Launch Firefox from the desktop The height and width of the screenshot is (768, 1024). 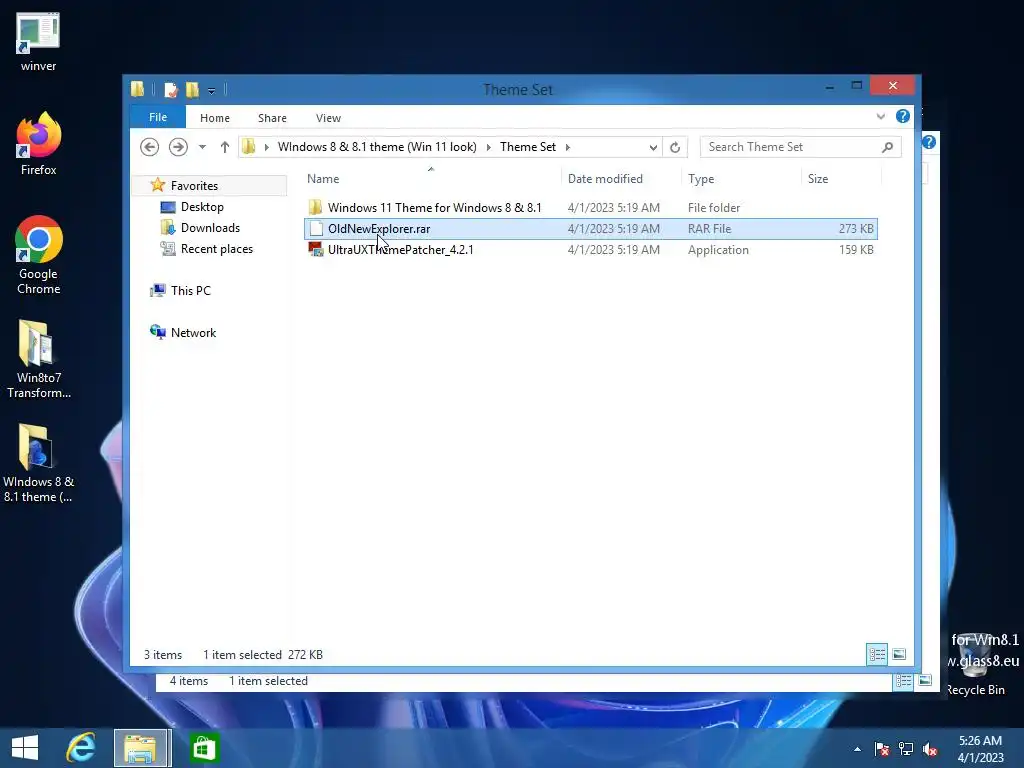pos(38,144)
